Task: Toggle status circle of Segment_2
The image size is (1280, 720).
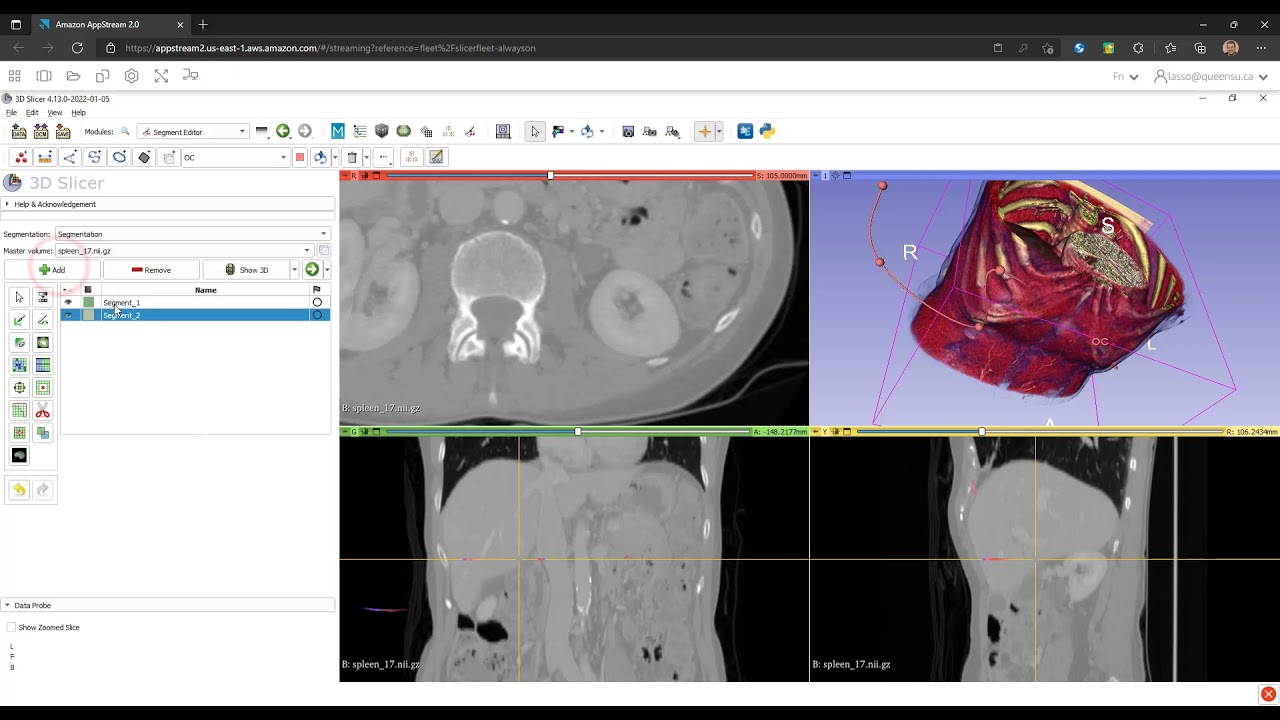Action: pos(317,315)
